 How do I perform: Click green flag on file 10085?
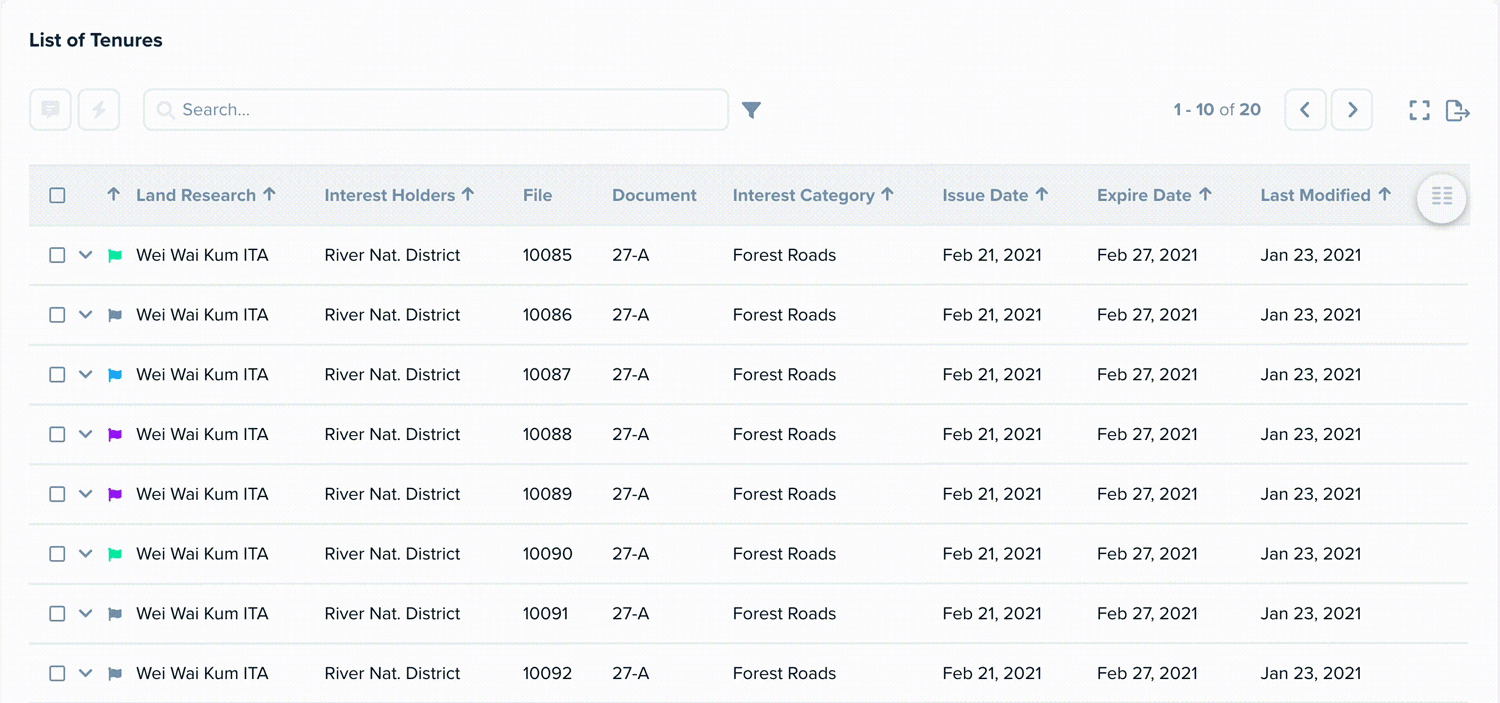pos(115,255)
